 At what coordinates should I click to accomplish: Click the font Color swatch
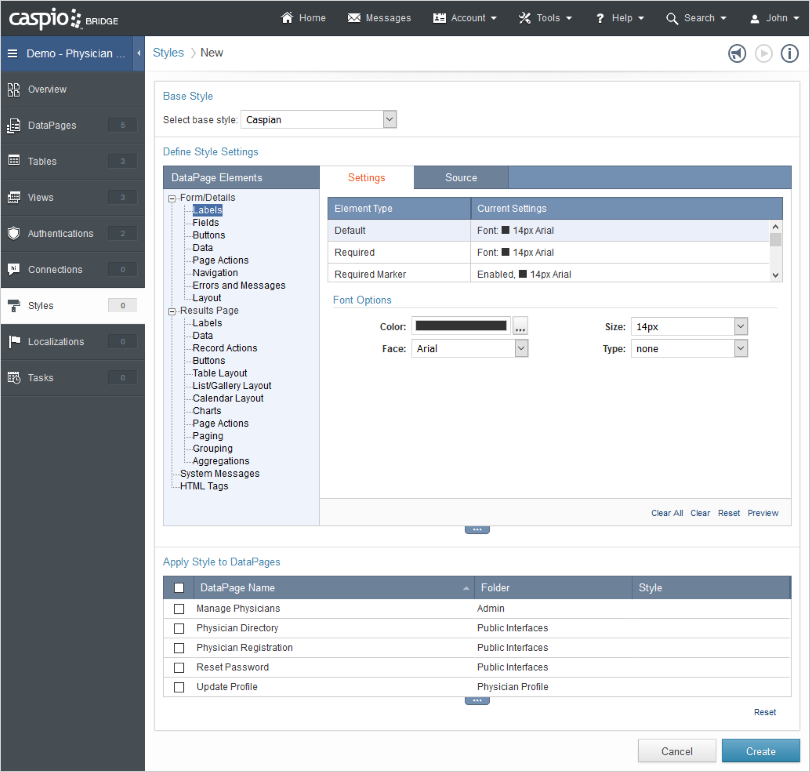461,326
